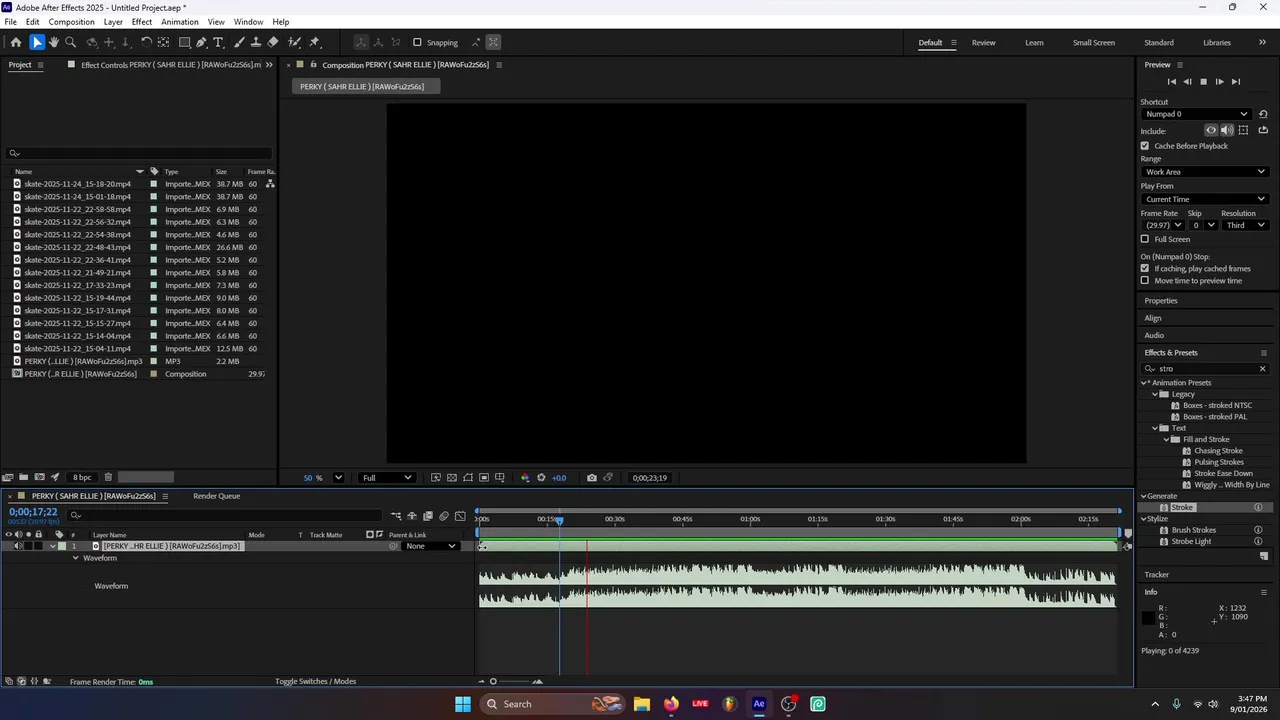Select the Puppet Pin tool

tap(314, 42)
